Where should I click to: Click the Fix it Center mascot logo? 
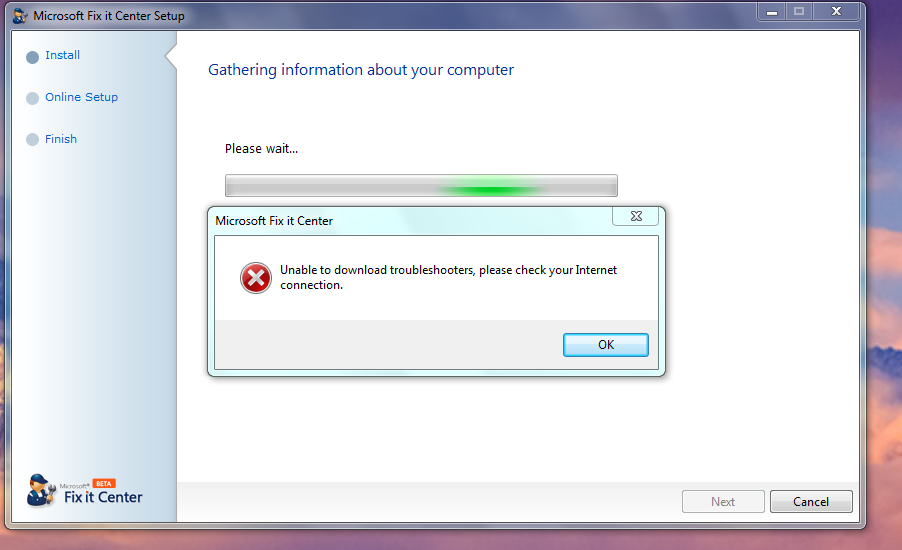[x=41, y=491]
